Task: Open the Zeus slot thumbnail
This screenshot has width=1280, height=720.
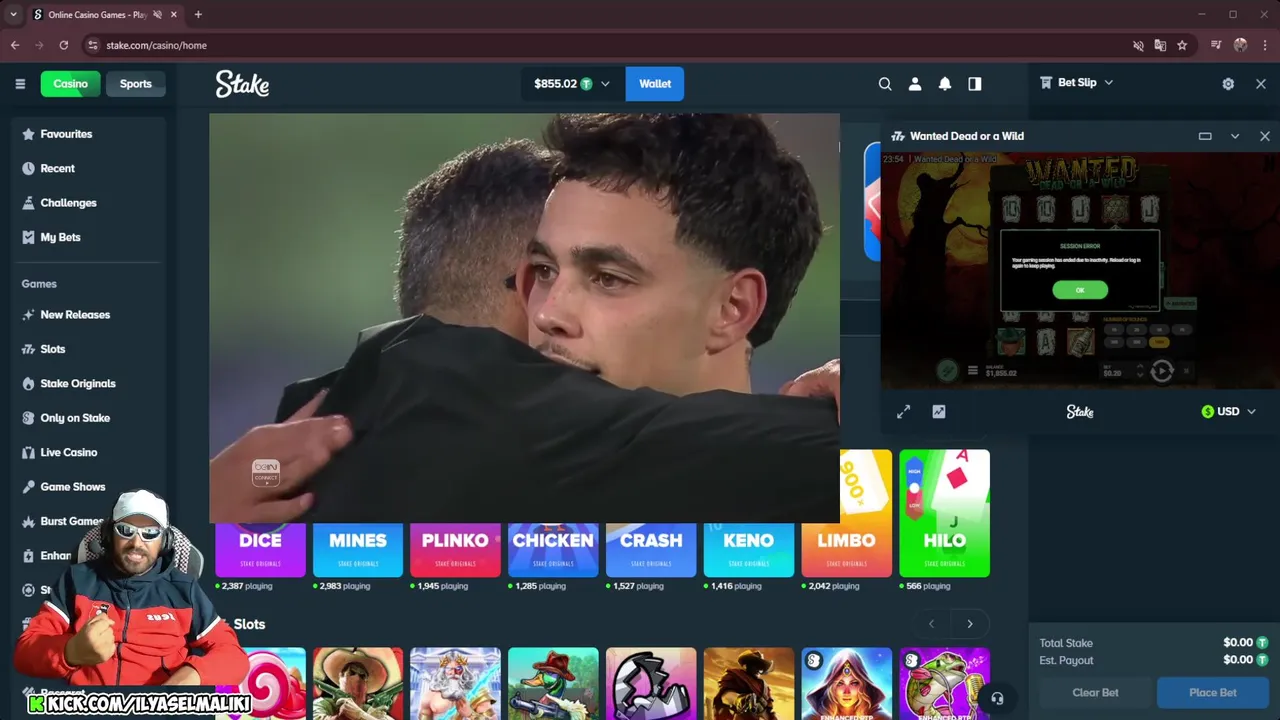Action: (455, 683)
